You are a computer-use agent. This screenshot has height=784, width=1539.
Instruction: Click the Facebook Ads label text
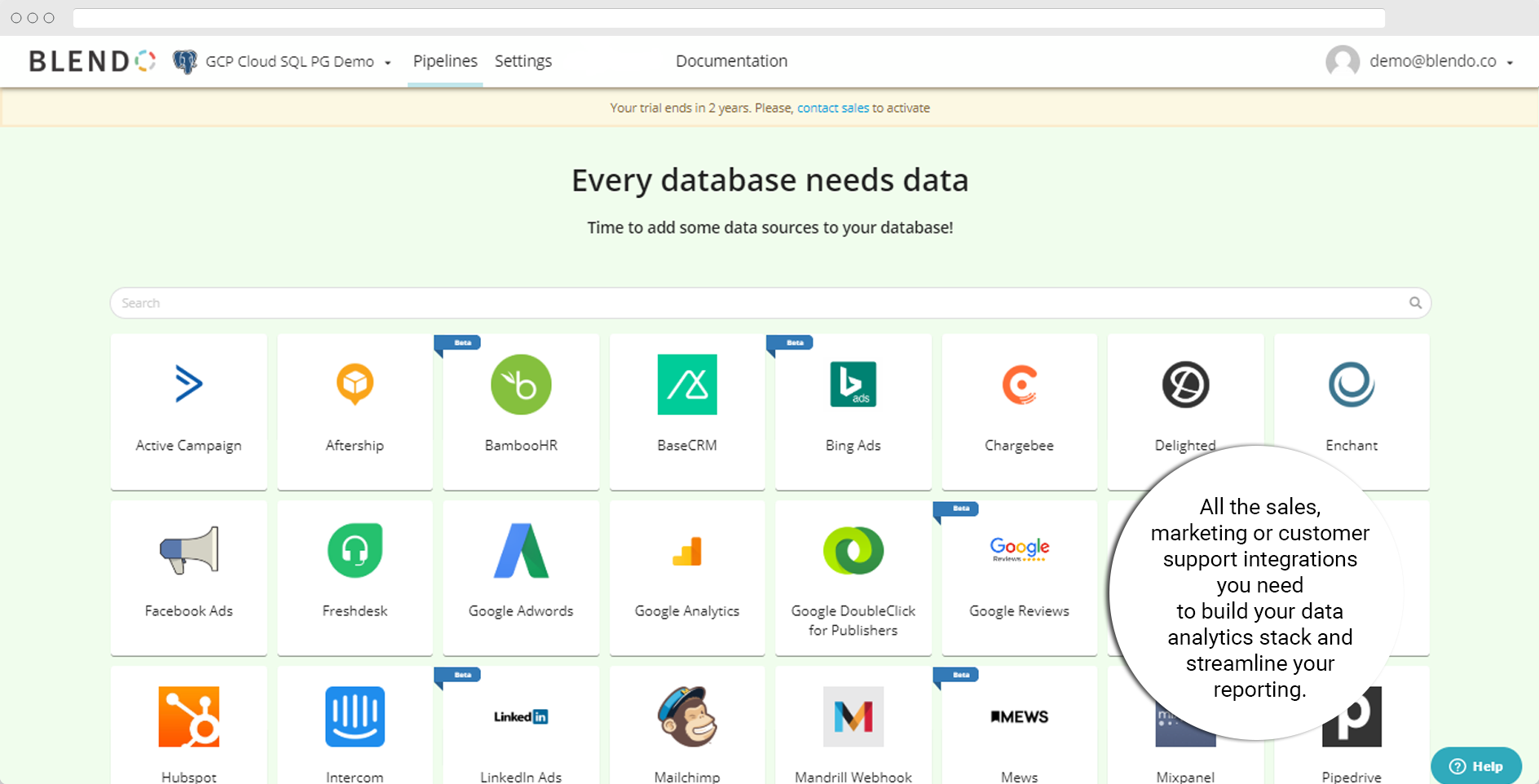189,611
